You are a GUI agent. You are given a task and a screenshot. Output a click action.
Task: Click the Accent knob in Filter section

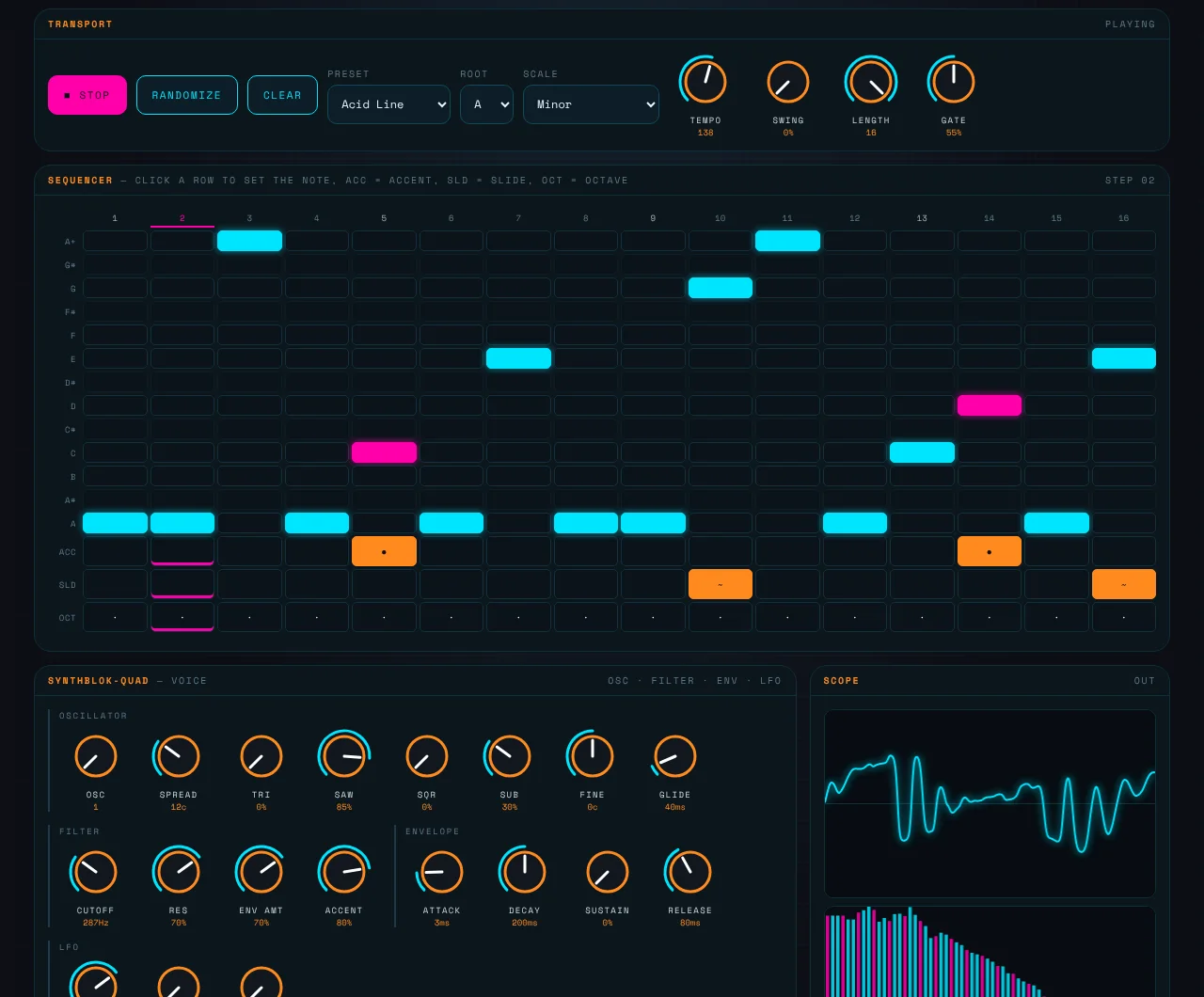[344, 872]
